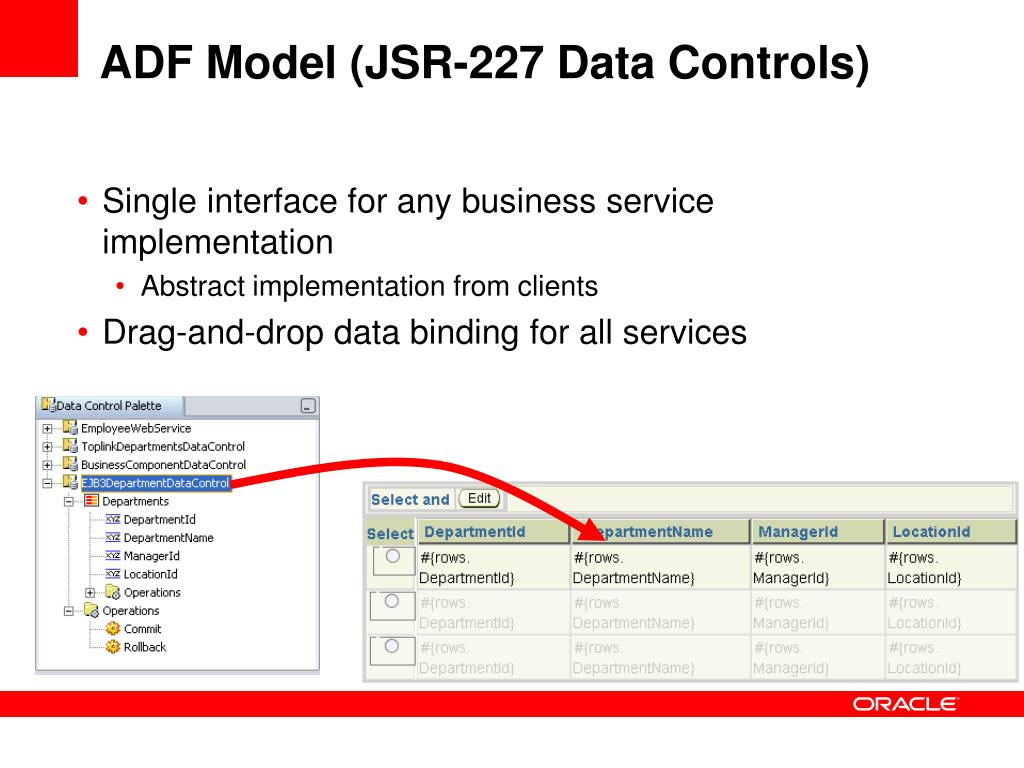Screen dimensions: 1024x768
Task: Select the BusinessComponentDataControl label
Action: tap(163, 465)
